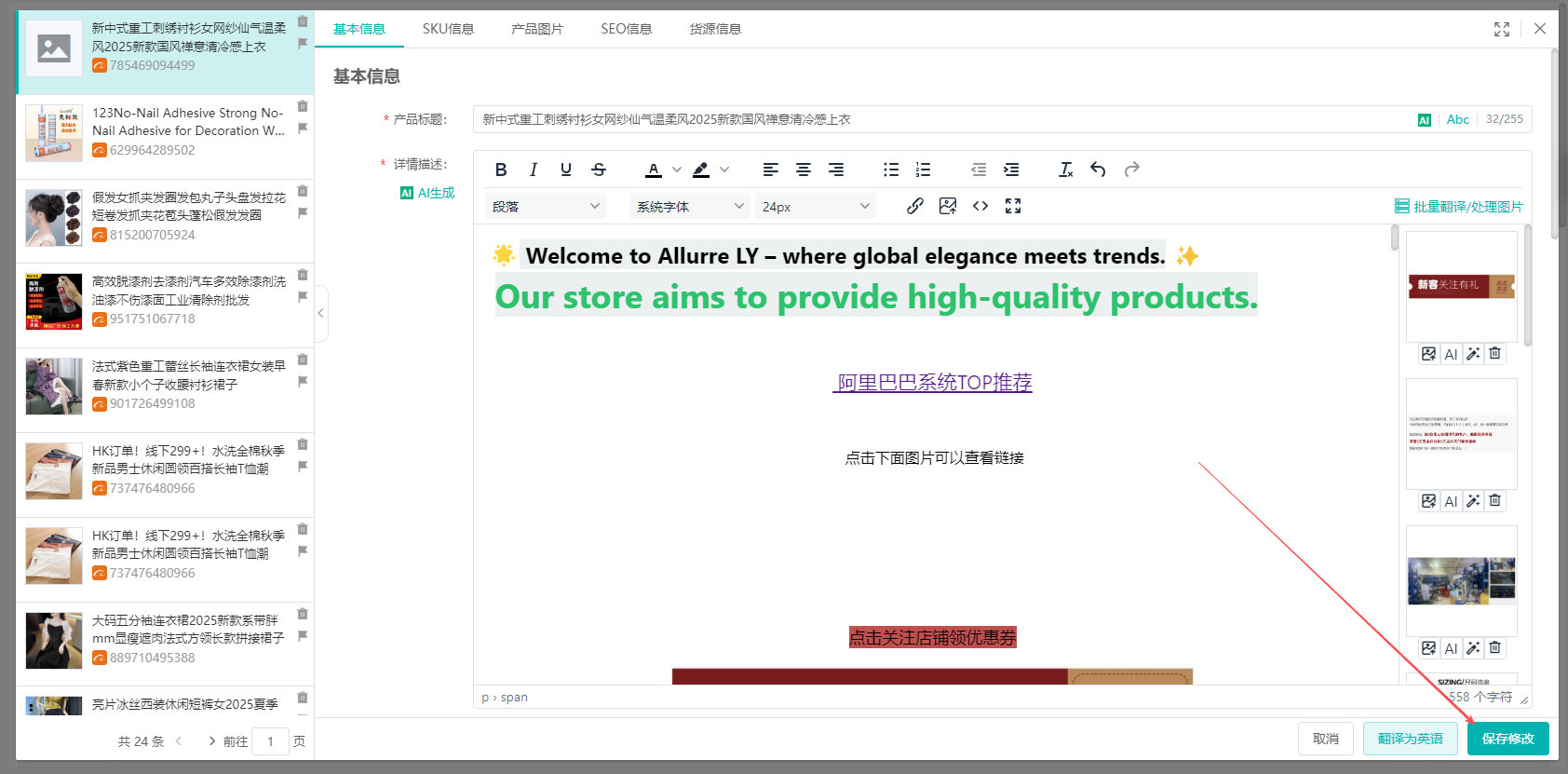Screen dimensions: 1568x774
Task: Click the Abc title case tool
Action: (1458, 119)
